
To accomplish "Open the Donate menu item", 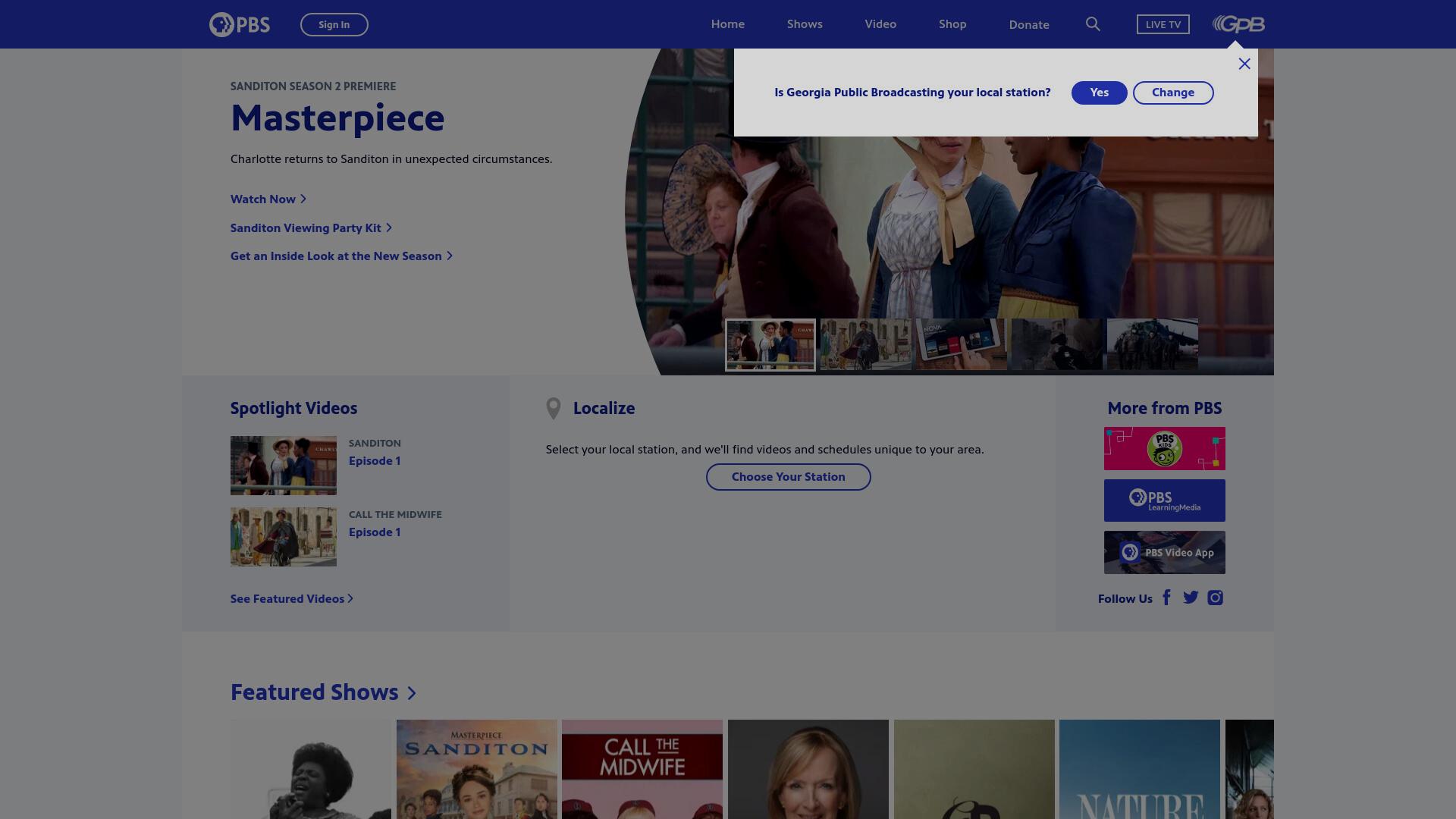I will pyautogui.click(x=1029, y=24).
